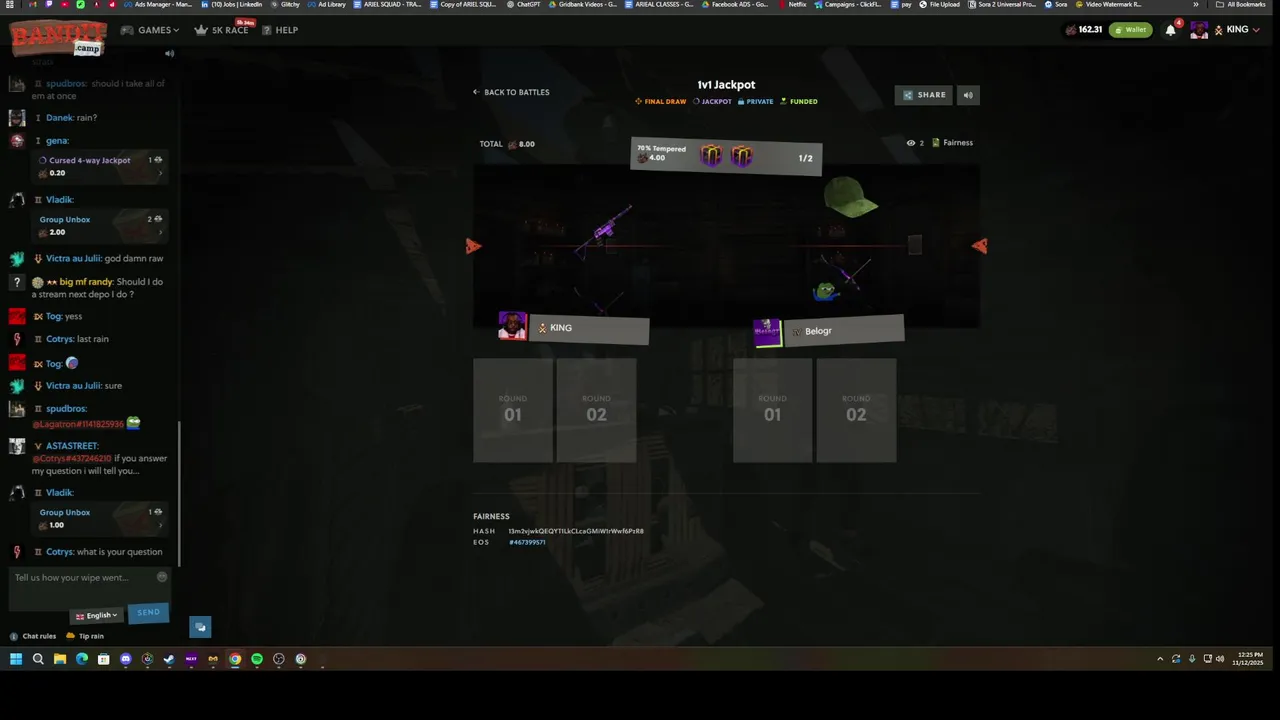Click the purple rifle item in KING's reel

point(604,231)
